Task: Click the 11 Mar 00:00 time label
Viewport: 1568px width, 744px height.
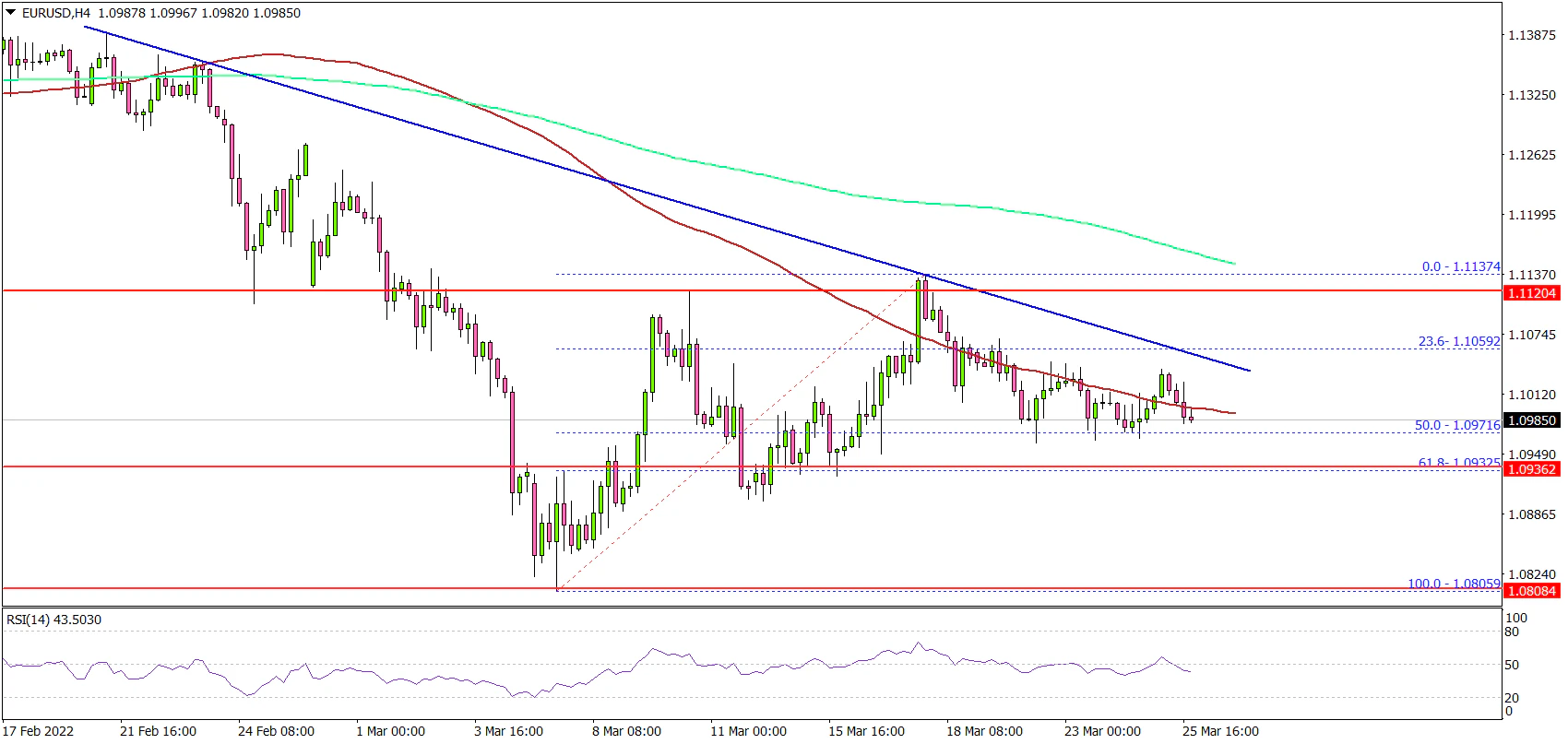Action: pyautogui.click(x=748, y=731)
